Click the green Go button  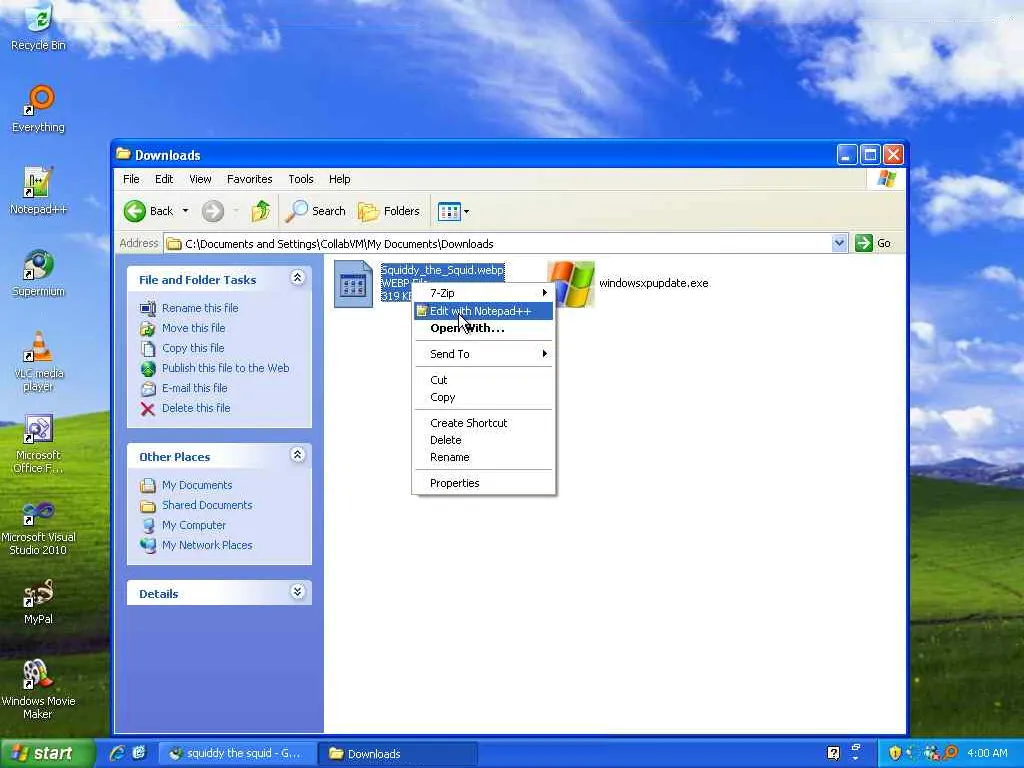[x=874, y=243]
